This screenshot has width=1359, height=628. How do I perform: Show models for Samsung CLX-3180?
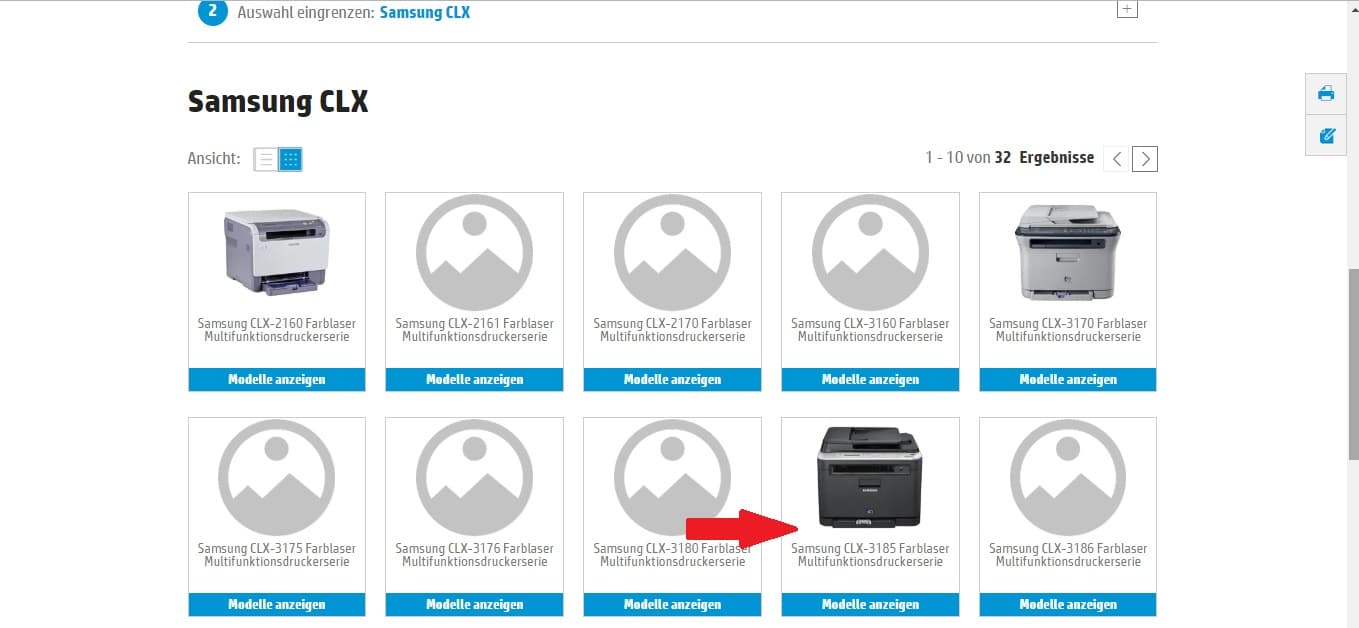673,605
